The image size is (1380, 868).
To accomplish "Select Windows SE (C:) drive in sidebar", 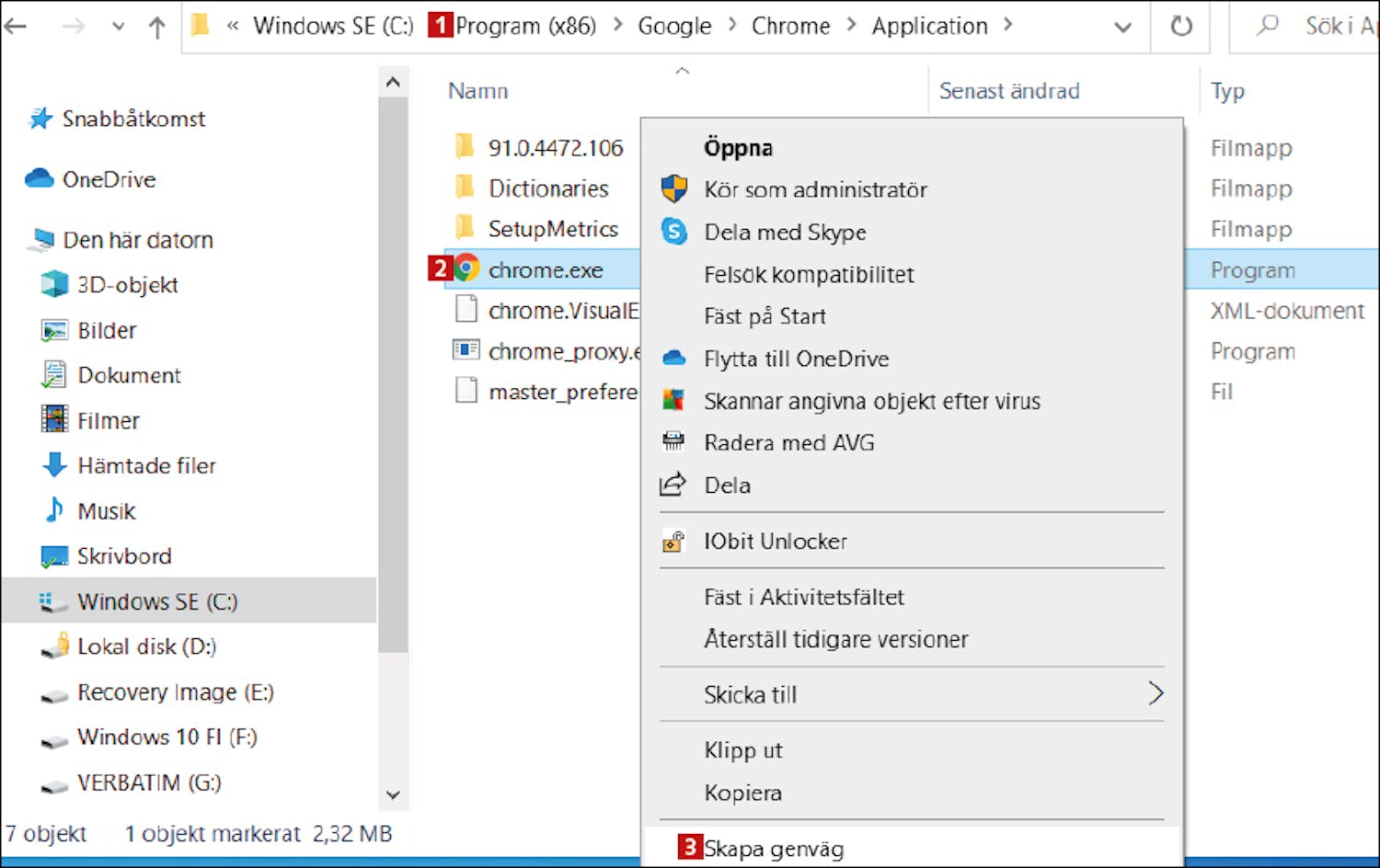I will coord(189,600).
